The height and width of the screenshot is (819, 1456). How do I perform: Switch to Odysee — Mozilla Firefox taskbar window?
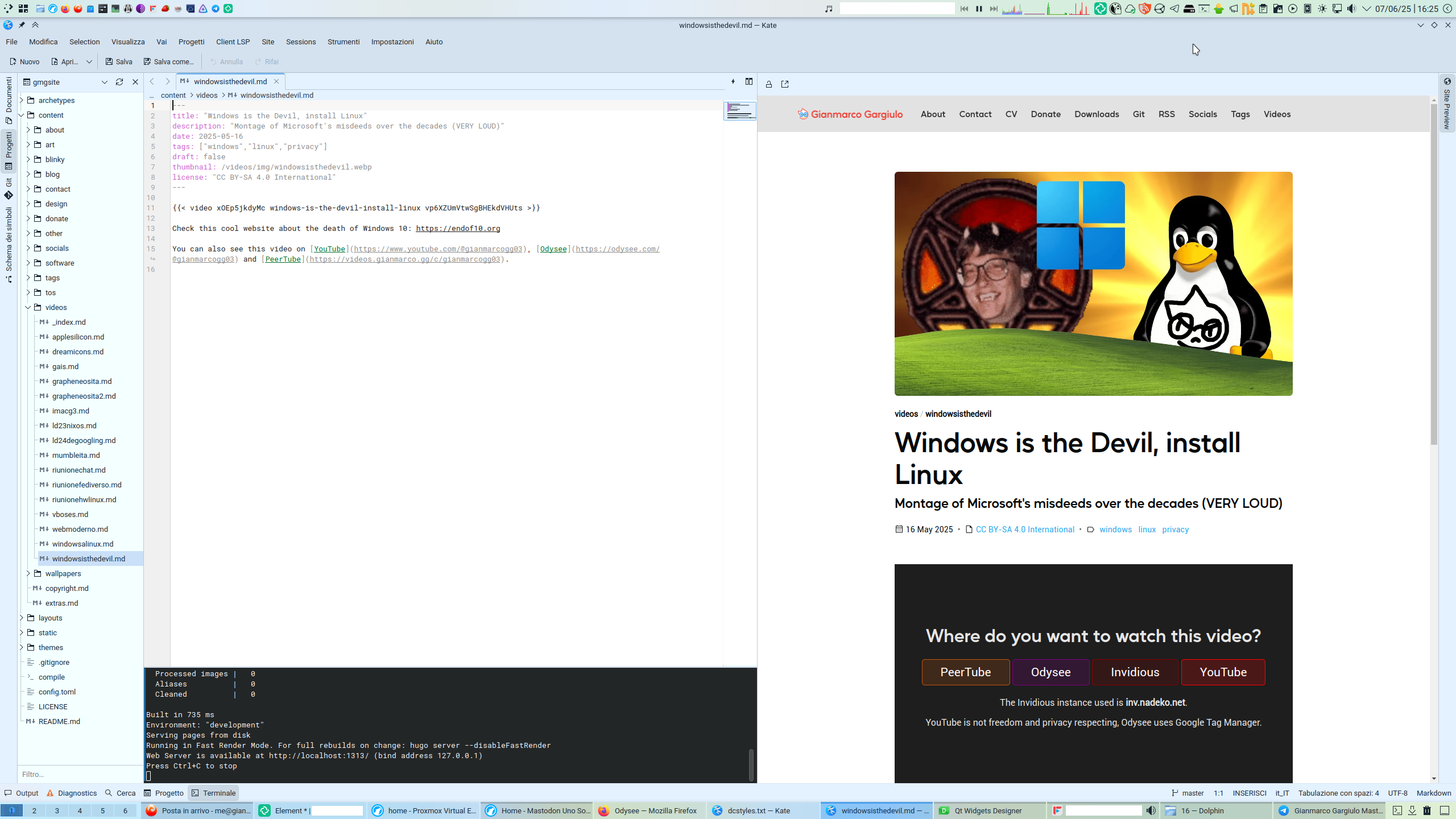[x=649, y=810]
